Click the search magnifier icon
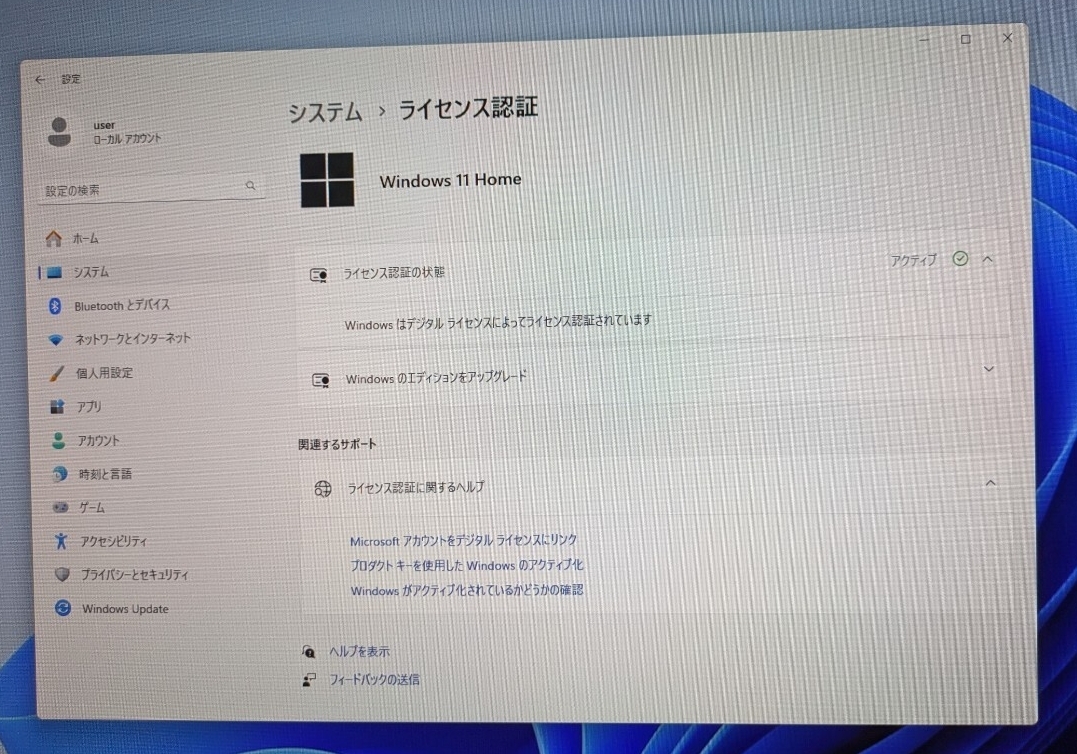 pyautogui.click(x=250, y=185)
